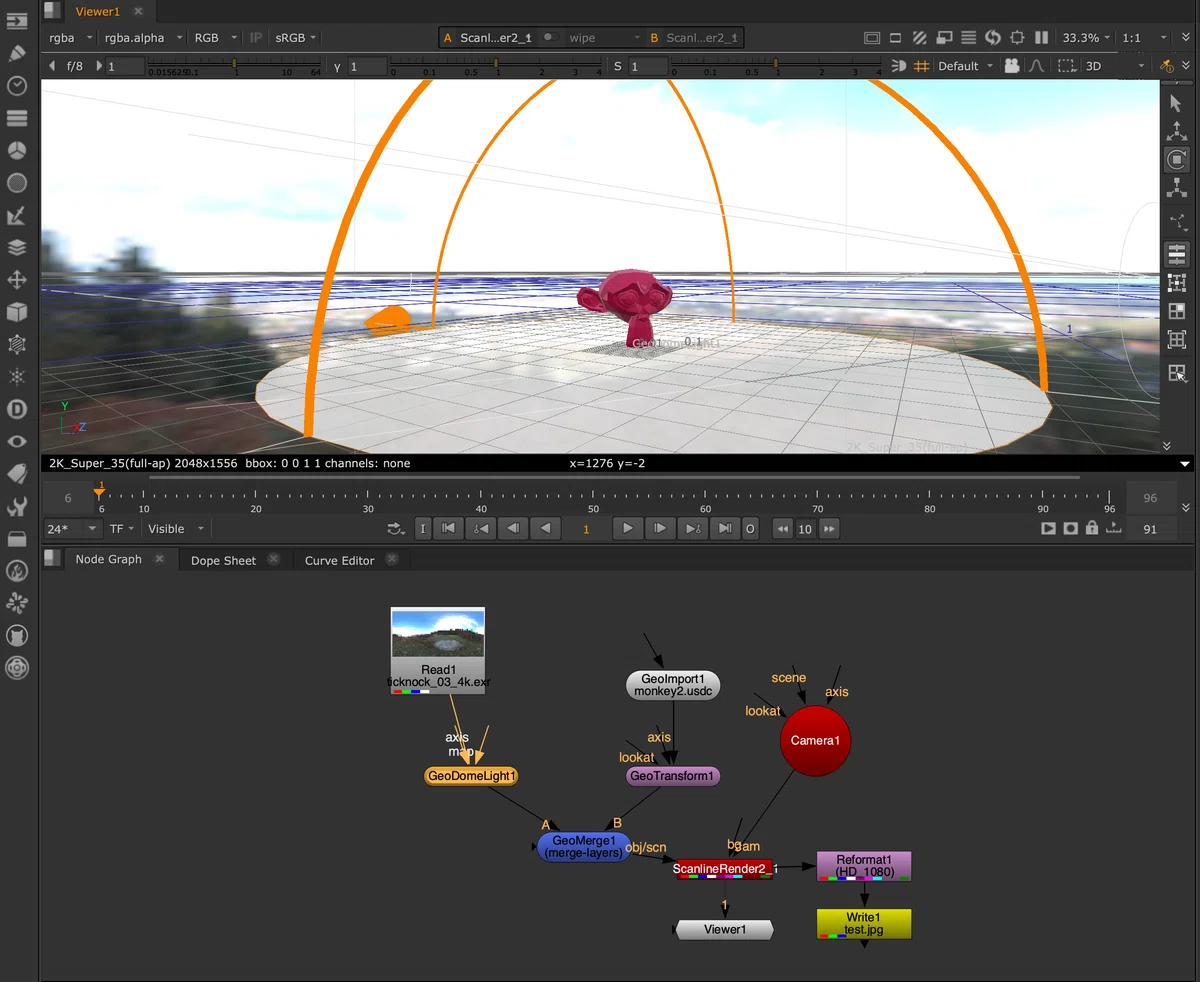Viewport: 1200px width, 982px height.
Task: Click the 3D camera lock icon
Action: coord(1012,66)
